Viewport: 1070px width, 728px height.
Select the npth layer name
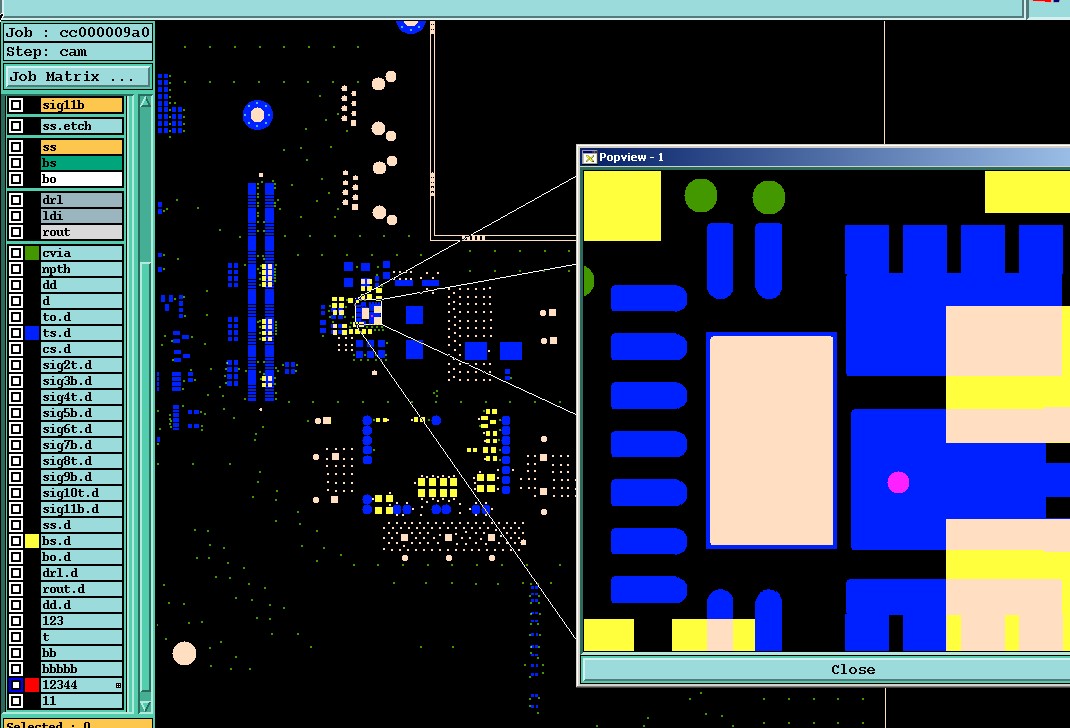click(x=82, y=269)
